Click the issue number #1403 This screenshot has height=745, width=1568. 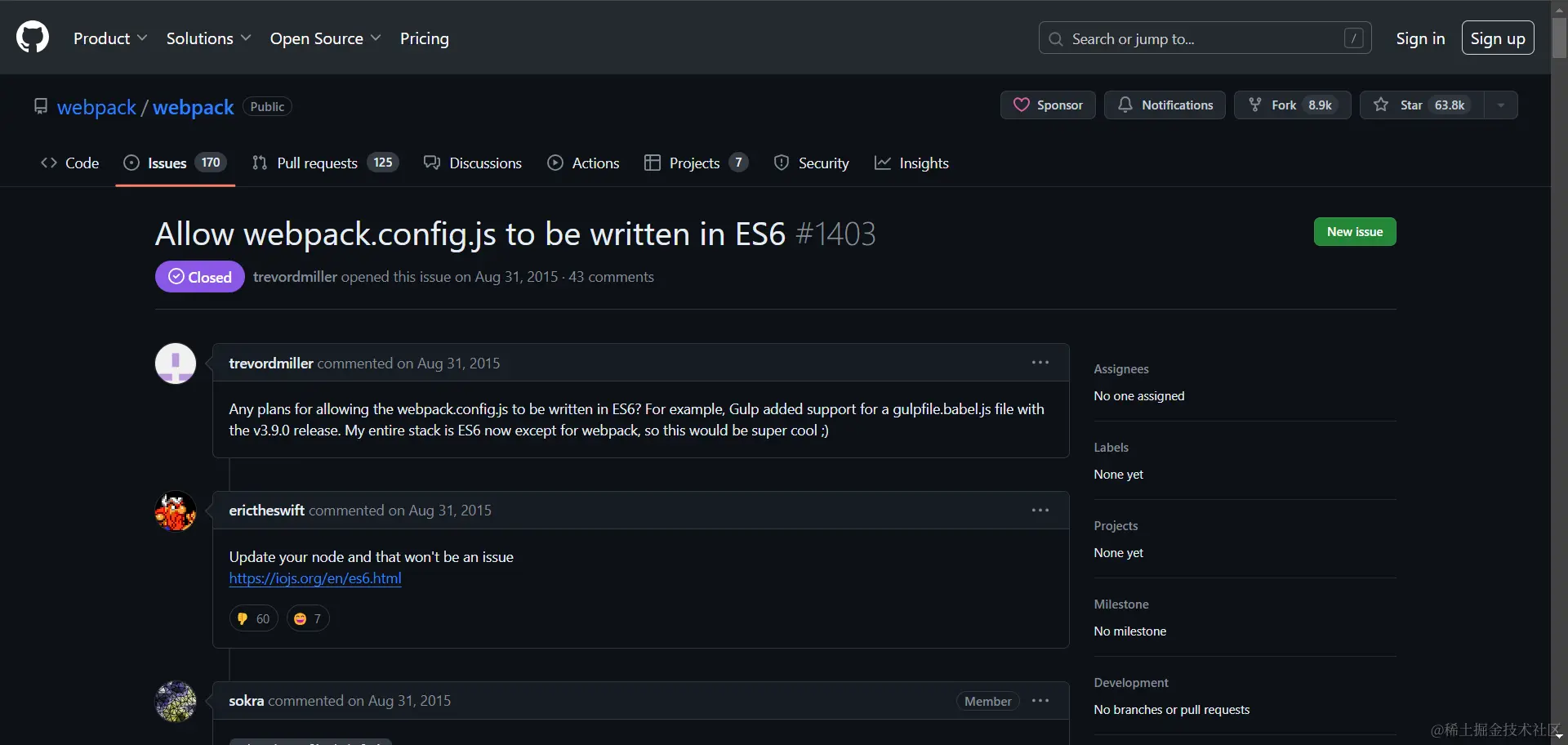[835, 234]
